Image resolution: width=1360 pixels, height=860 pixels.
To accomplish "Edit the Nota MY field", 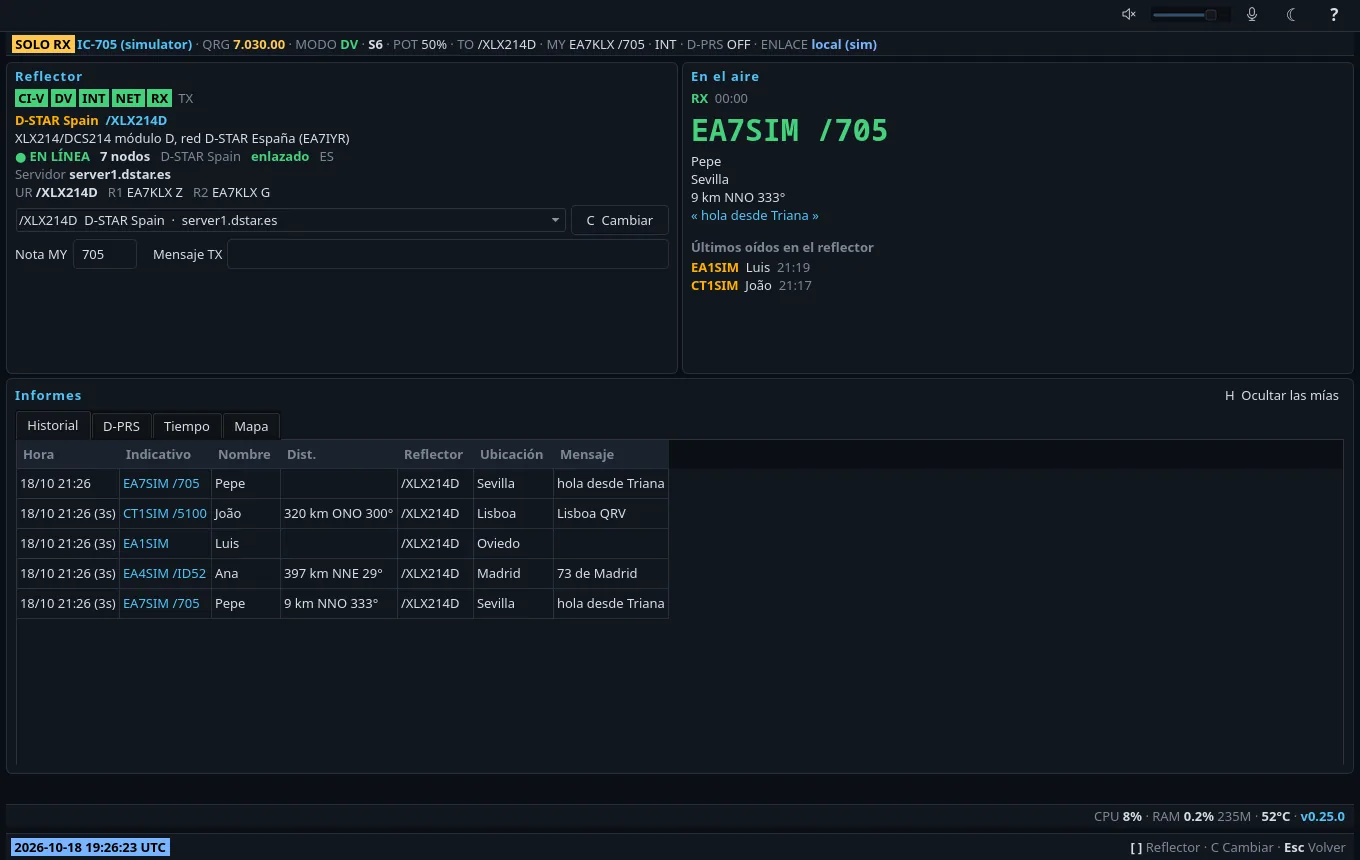I will (x=105, y=254).
